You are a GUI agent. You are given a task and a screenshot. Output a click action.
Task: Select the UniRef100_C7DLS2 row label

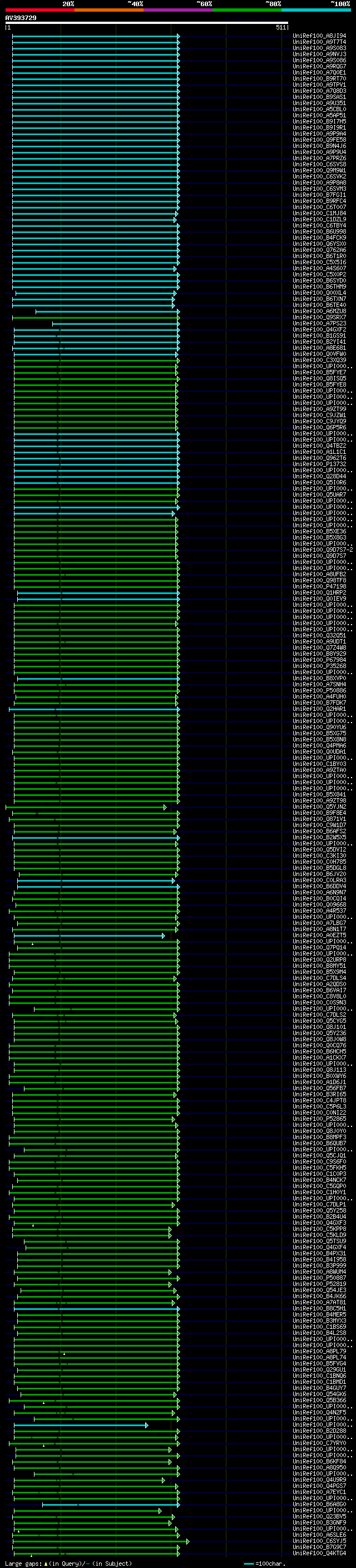[319, 1015]
